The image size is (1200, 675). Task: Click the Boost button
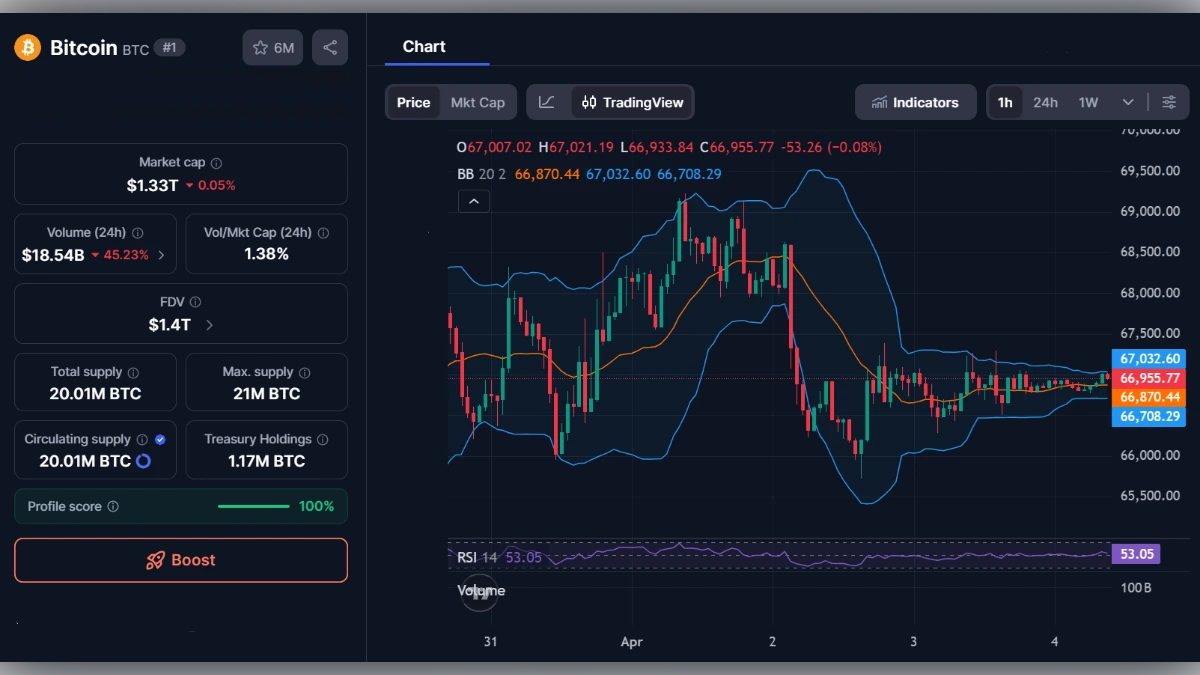tap(180, 560)
